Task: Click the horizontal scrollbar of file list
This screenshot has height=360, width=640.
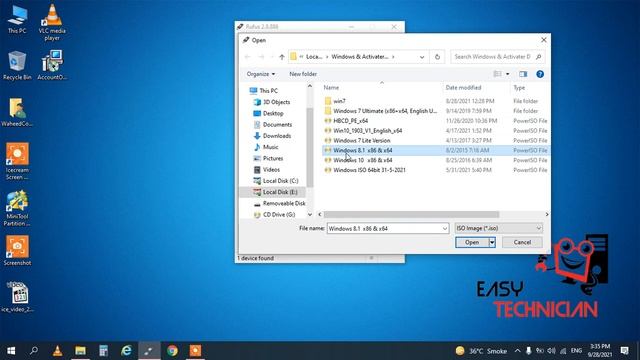Action: [x=411, y=214]
